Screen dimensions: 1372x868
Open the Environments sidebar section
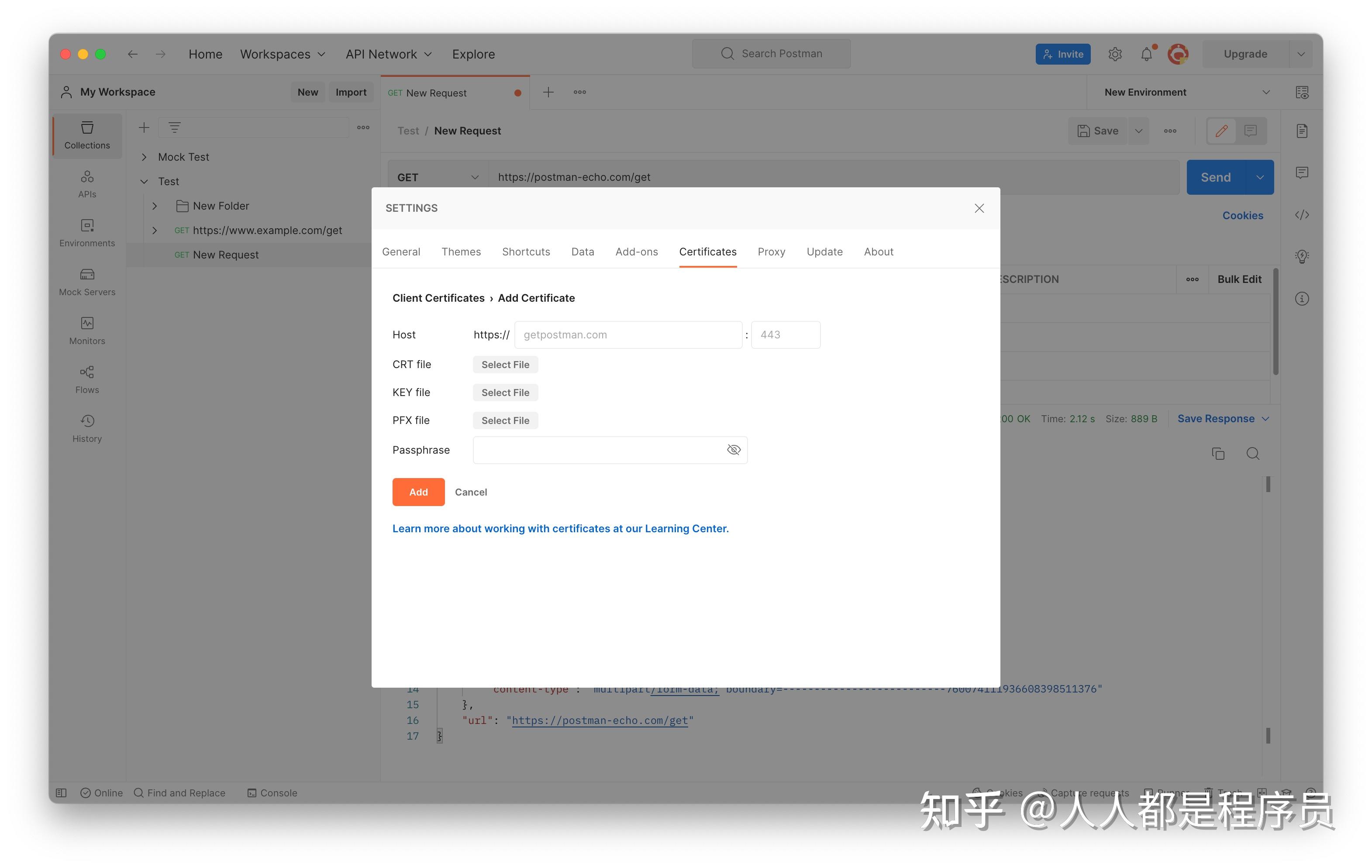pyautogui.click(x=86, y=233)
